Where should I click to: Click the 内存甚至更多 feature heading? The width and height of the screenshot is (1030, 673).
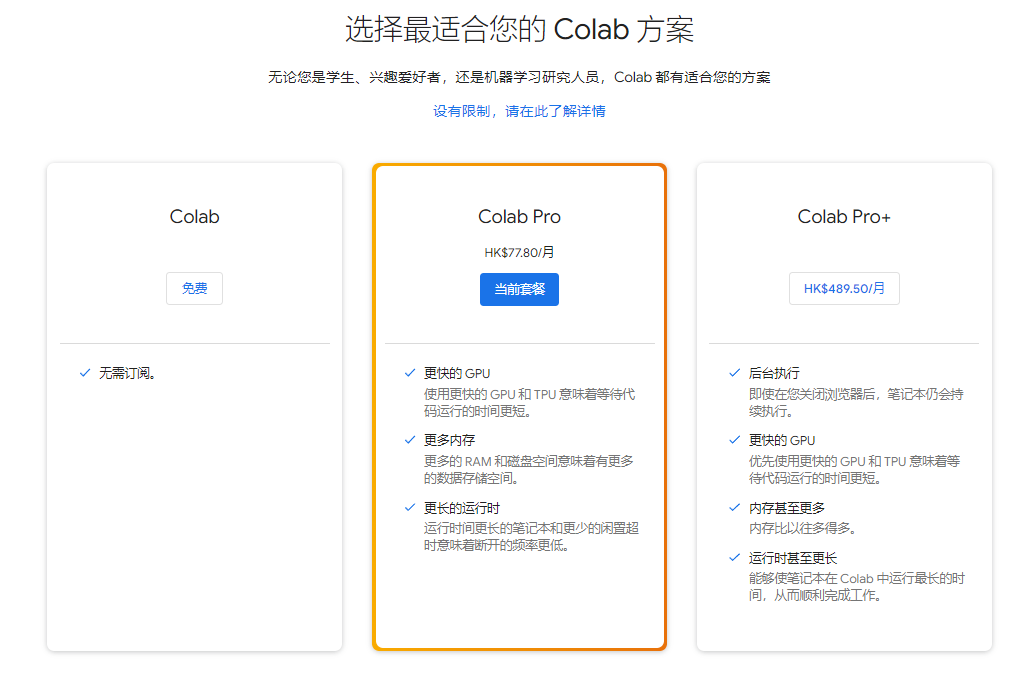coord(787,508)
